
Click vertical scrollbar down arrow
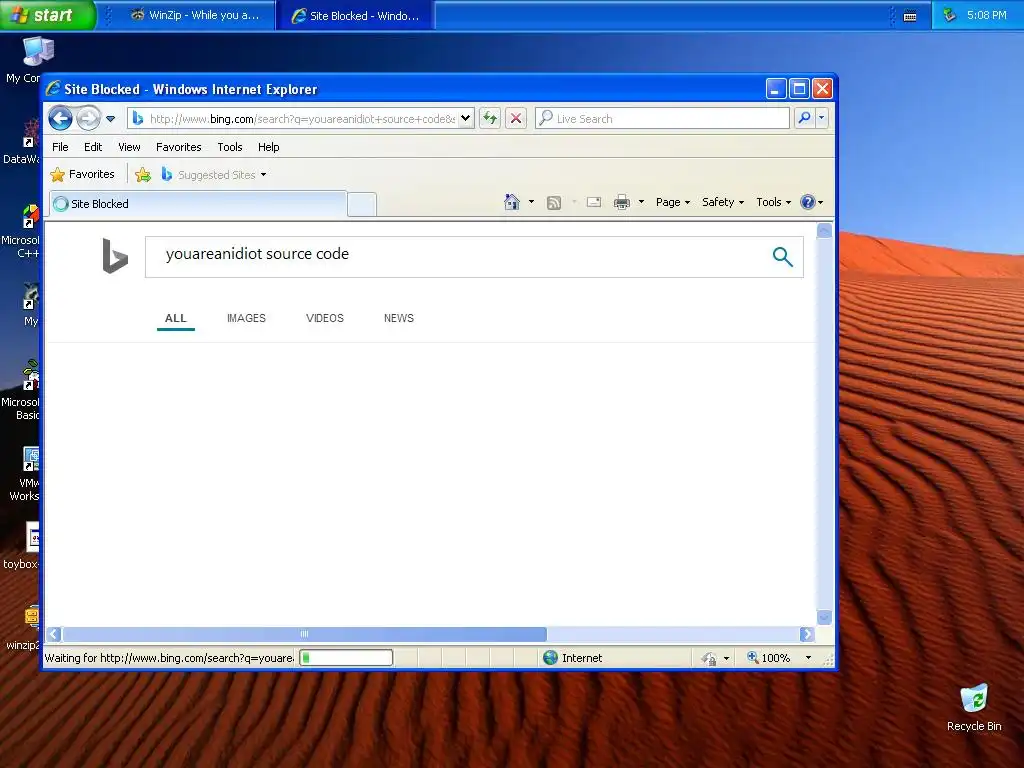825,617
